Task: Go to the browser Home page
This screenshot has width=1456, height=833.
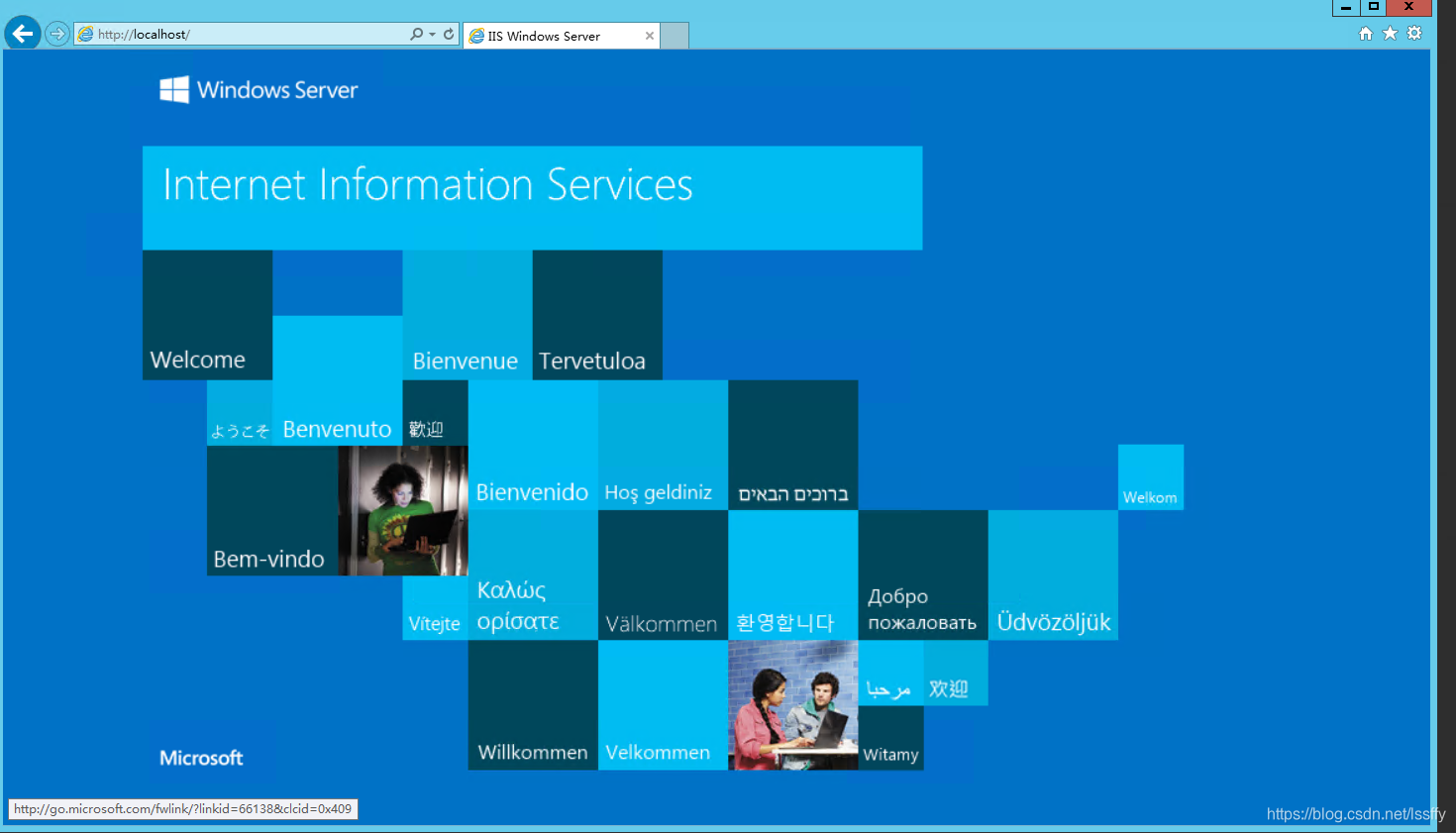Action: coord(1366,34)
